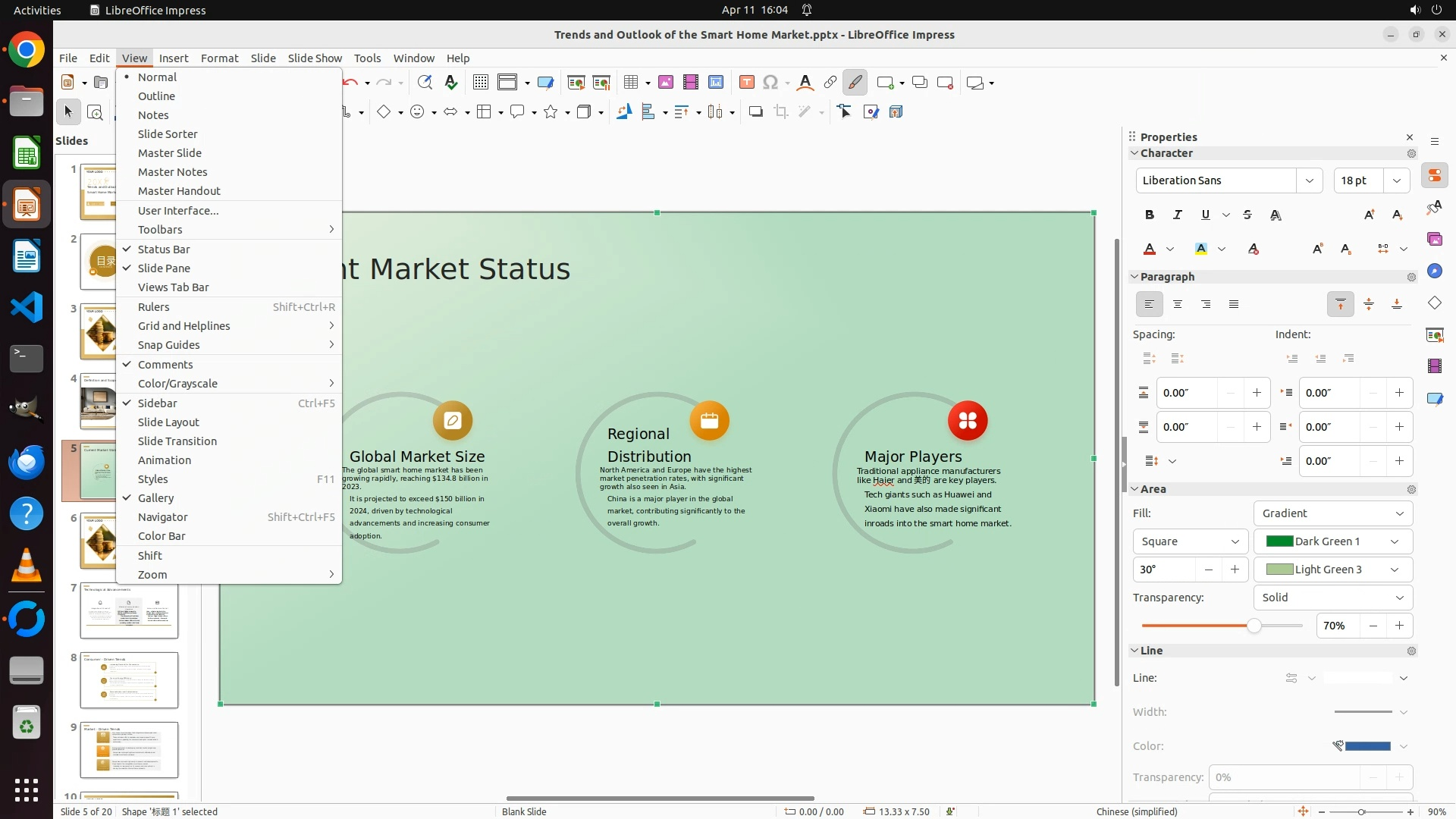Click the transparency slider handle
The image size is (1456, 819).
[1254, 626]
